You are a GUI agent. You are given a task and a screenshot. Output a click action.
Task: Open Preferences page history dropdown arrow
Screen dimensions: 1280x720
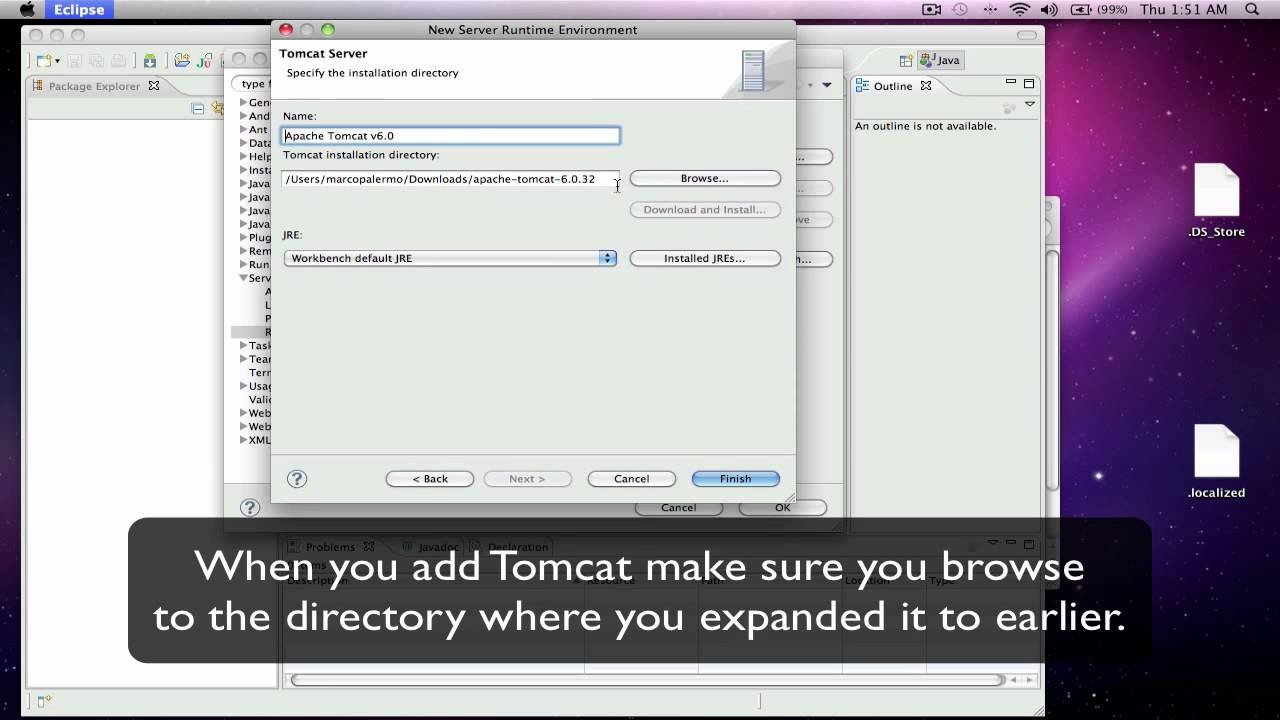tap(827, 85)
